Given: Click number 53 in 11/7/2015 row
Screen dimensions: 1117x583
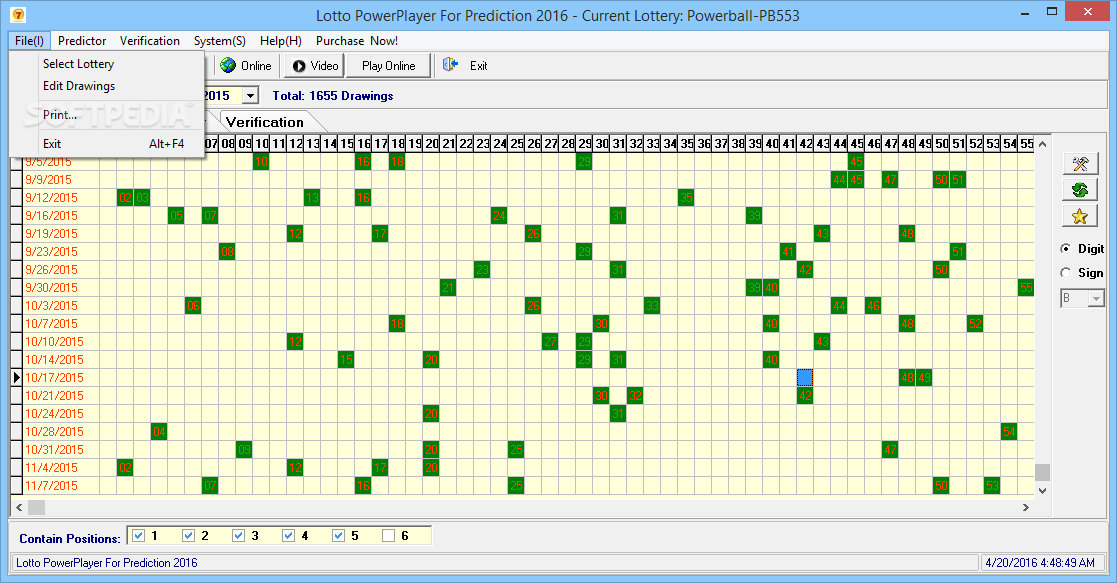Looking at the screenshot, I should pyautogui.click(x=992, y=485).
